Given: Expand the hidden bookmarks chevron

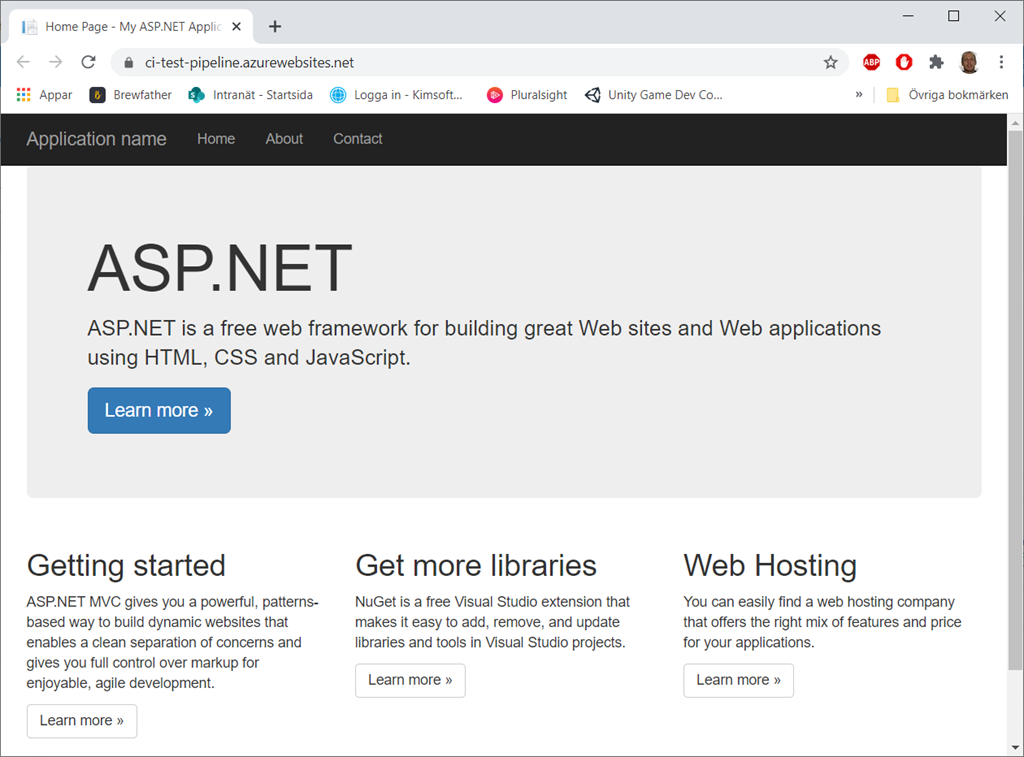Looking at the screenshot, I should 859,95.
